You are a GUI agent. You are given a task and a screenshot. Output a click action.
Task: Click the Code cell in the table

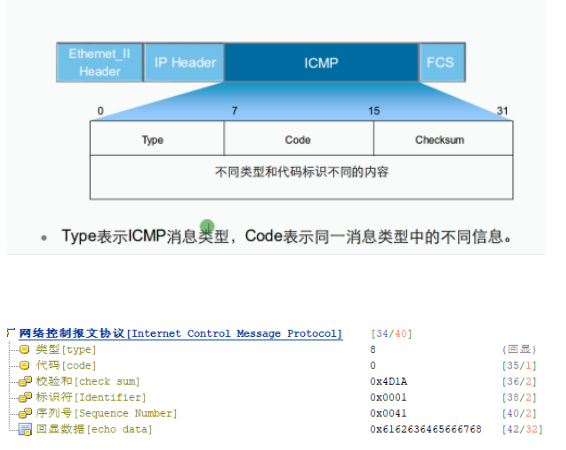(299, 139)
